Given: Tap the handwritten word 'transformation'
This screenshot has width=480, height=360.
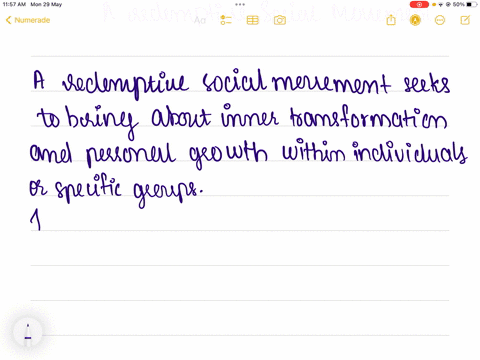Looking at the screenshot, I should (368, 117).
